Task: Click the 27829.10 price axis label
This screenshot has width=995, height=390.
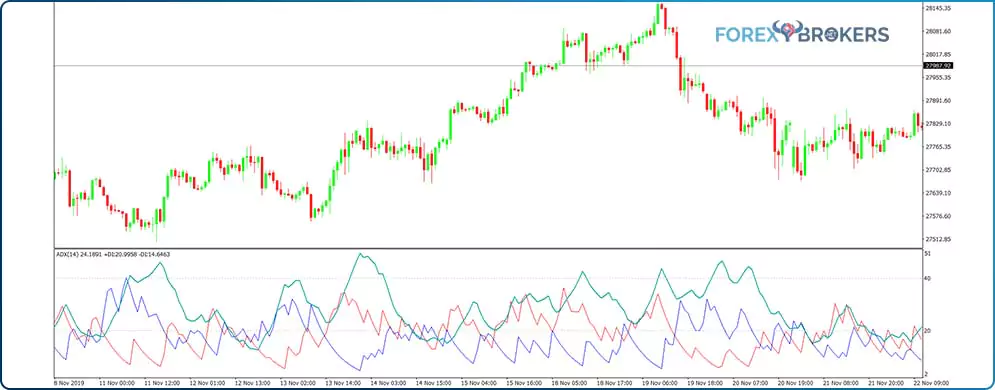Action: pos(939,124)
